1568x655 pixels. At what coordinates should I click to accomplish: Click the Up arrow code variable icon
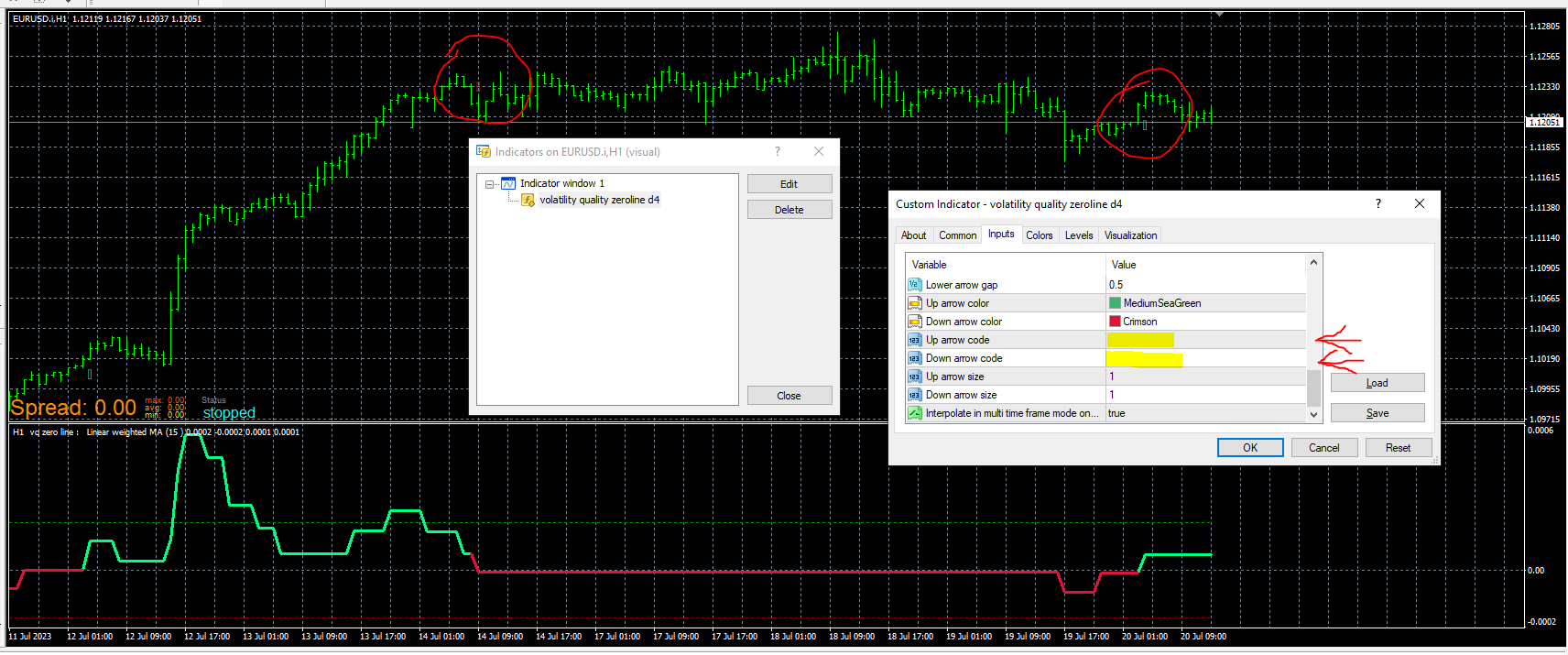pos(914,340)
